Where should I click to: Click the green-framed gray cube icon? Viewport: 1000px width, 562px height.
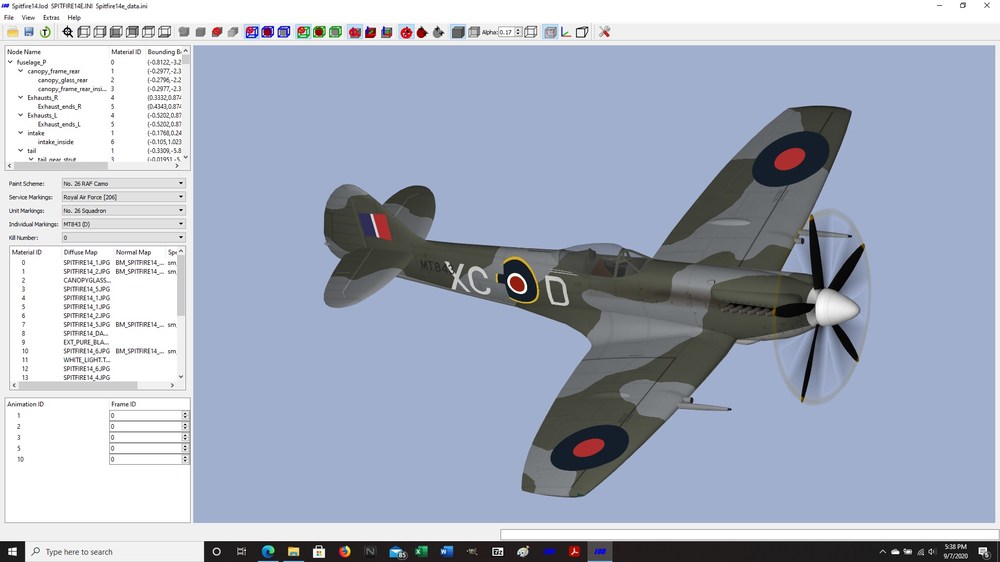pyautogui.click(x=335, y=32)
